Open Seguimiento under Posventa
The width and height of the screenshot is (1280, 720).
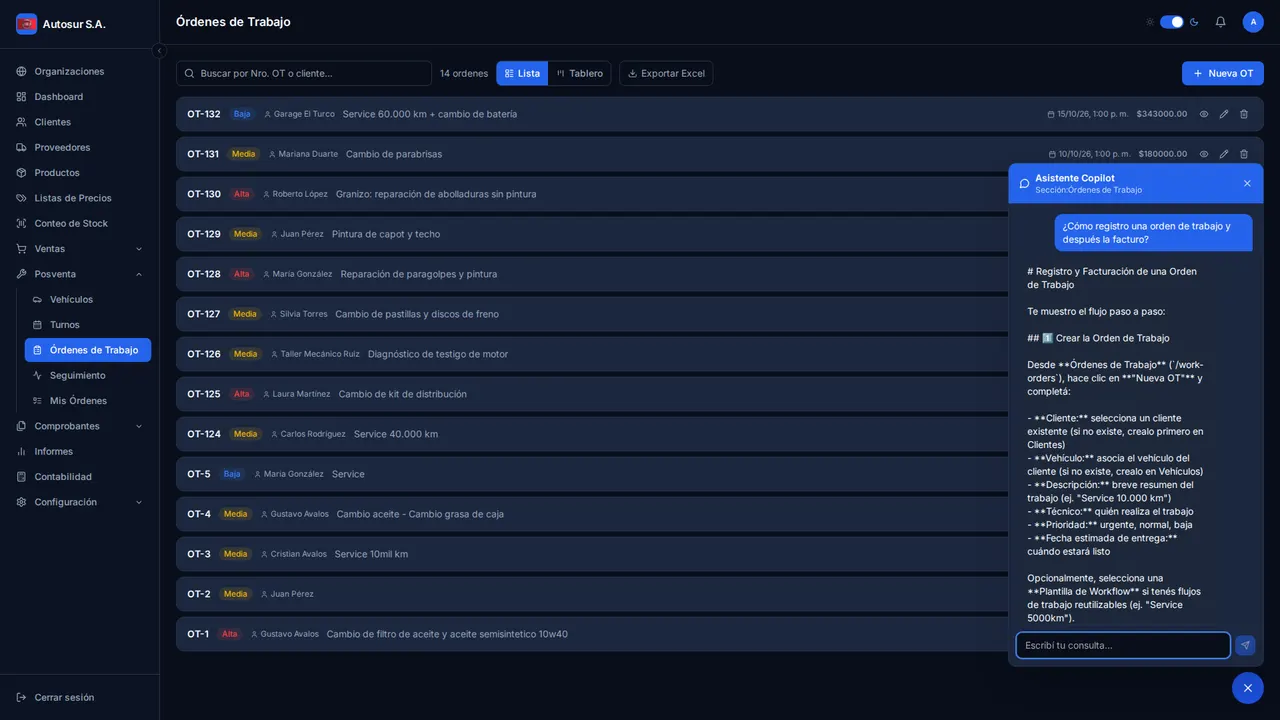(88, 376)
